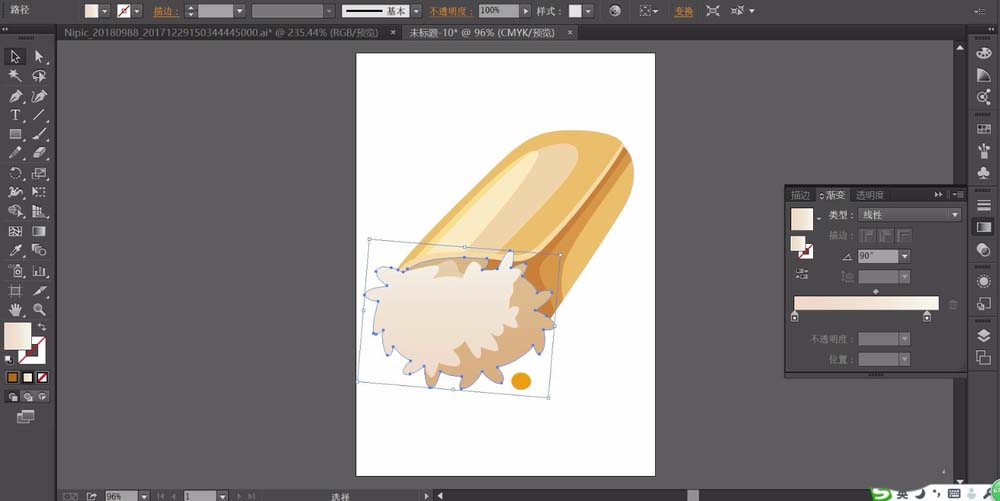Open the 透明度 panel tab
This screenshot has width=1000, height=501.
coord(870,195)
